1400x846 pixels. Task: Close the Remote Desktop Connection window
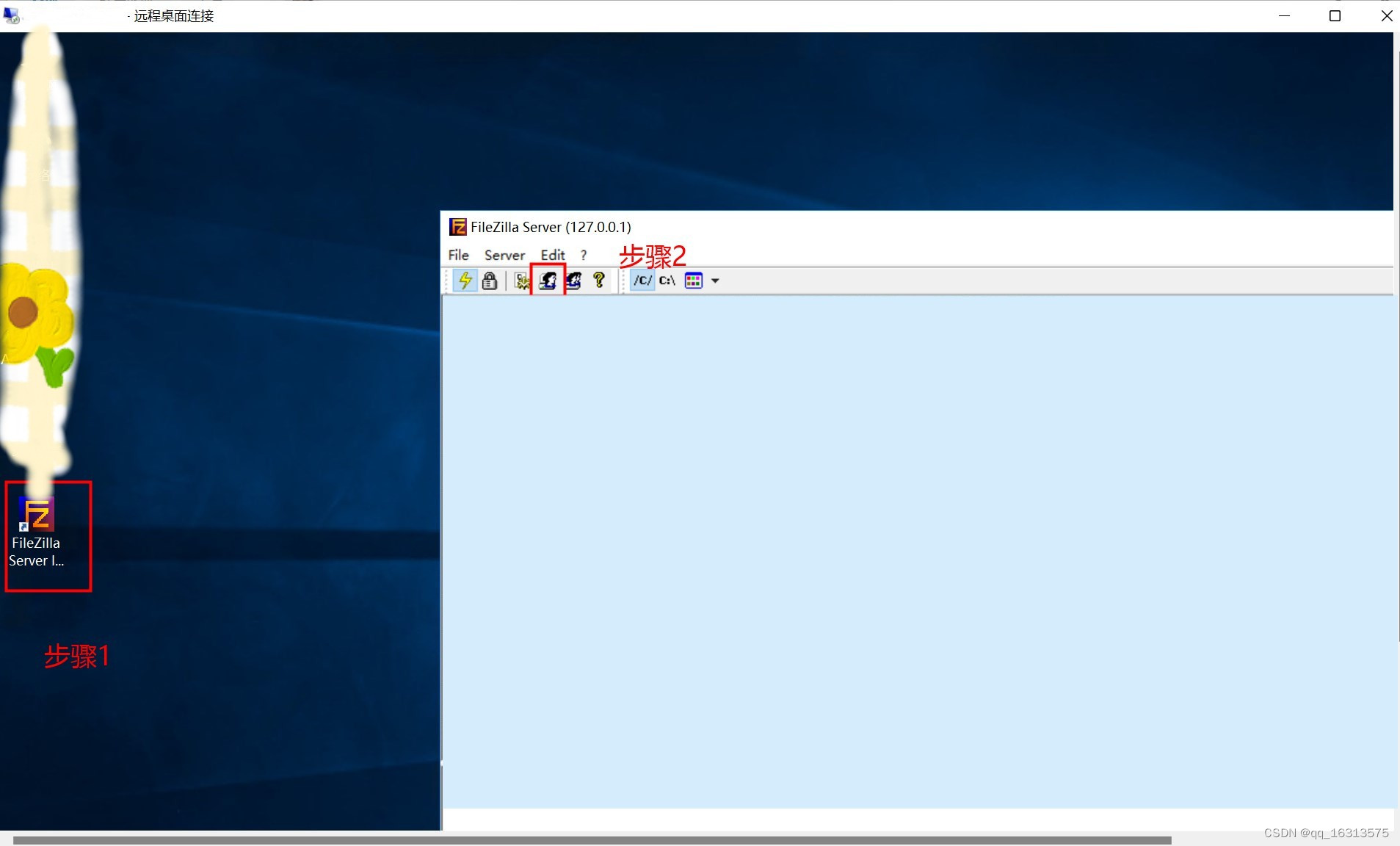click(1385, 15)
